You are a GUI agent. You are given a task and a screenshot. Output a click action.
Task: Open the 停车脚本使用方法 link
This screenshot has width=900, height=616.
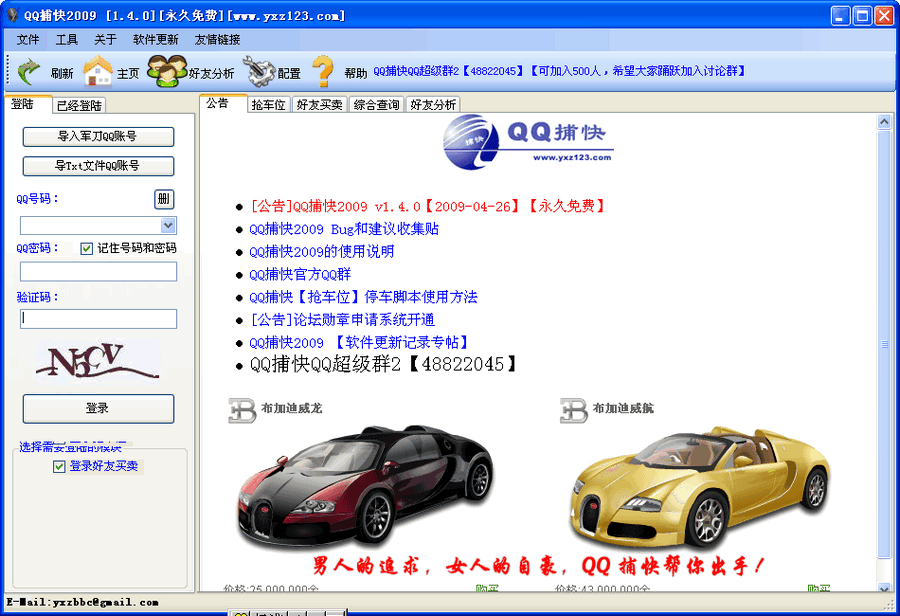click(363, 297)
